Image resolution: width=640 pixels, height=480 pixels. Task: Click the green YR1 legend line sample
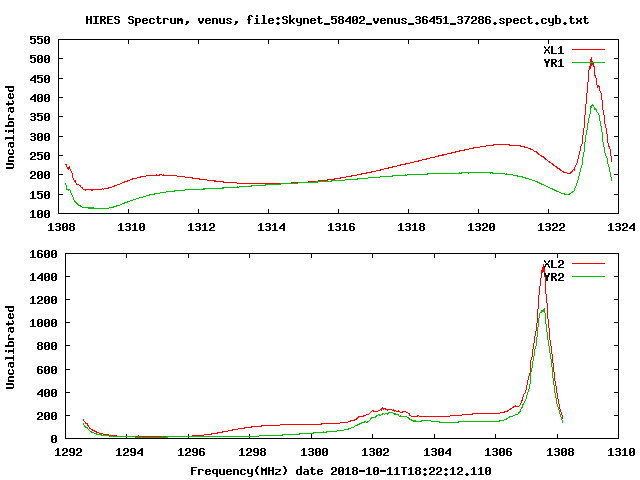[588, 62]
